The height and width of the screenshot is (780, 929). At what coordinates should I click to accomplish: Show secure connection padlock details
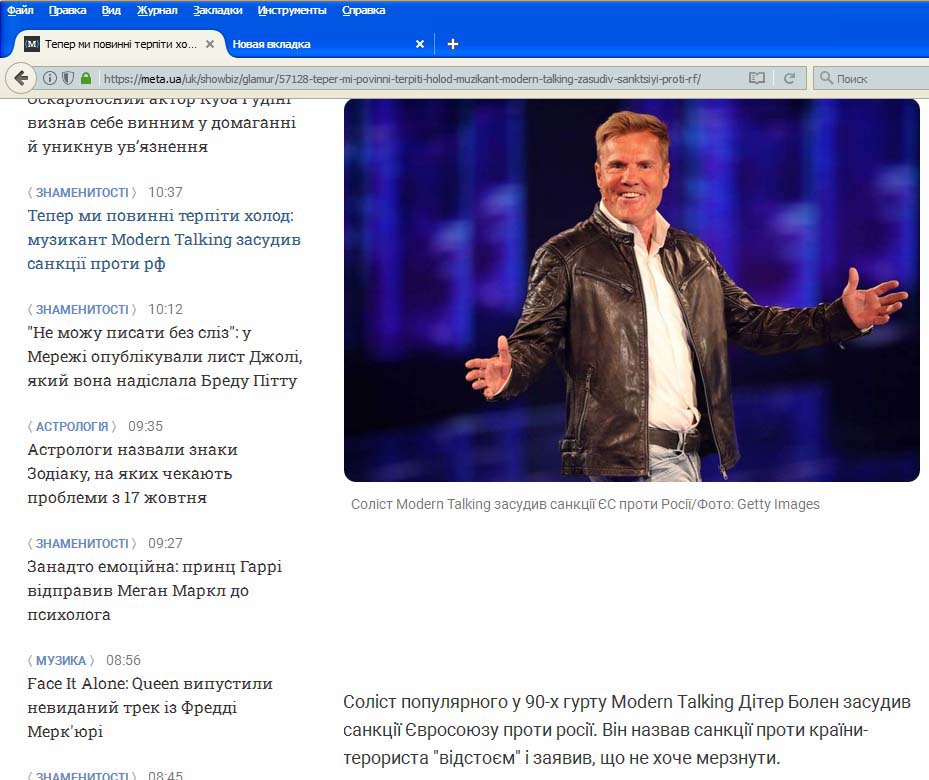[x=87, y=78]
